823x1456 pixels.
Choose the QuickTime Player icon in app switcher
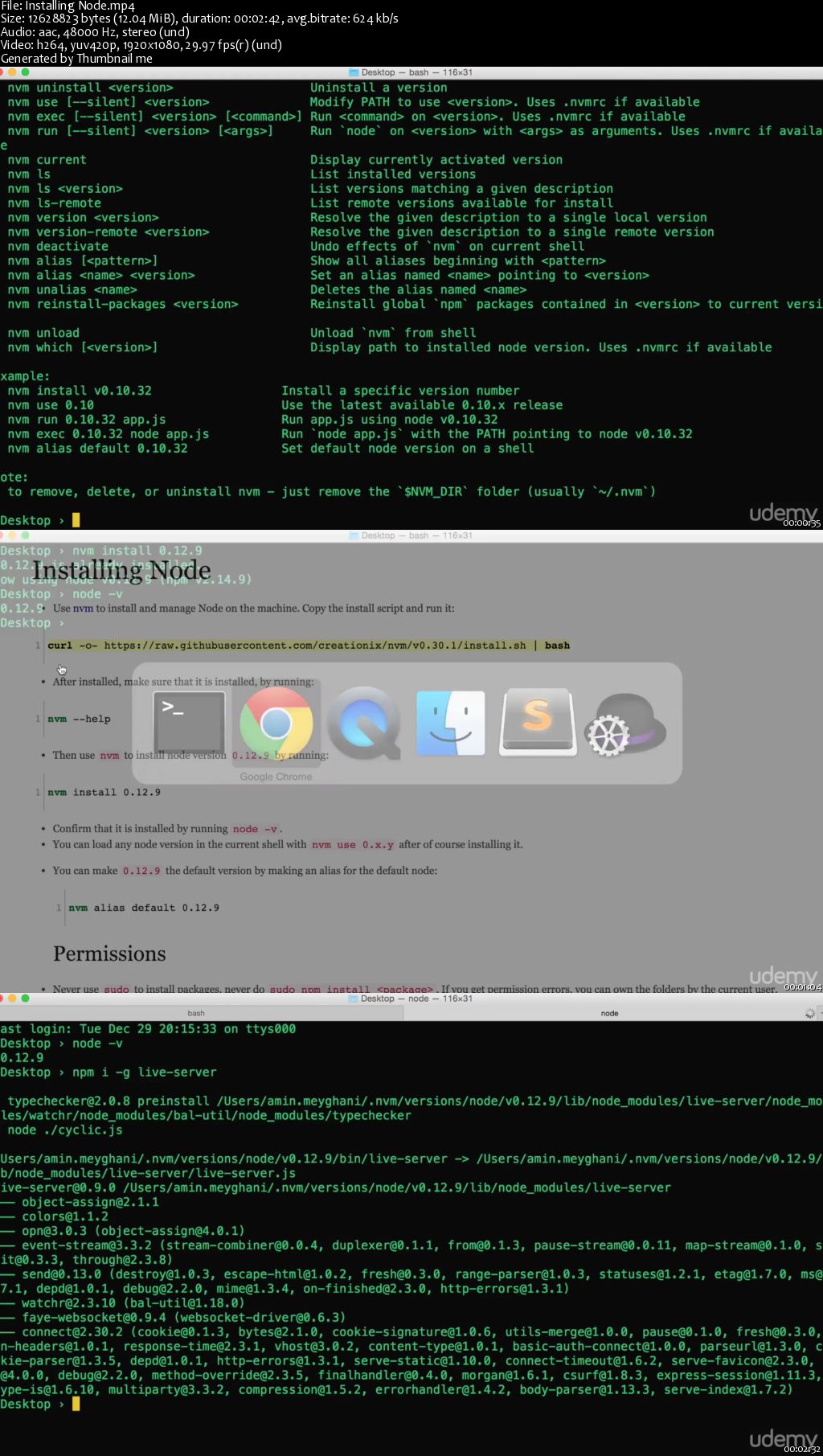click(x=364, y=723)
